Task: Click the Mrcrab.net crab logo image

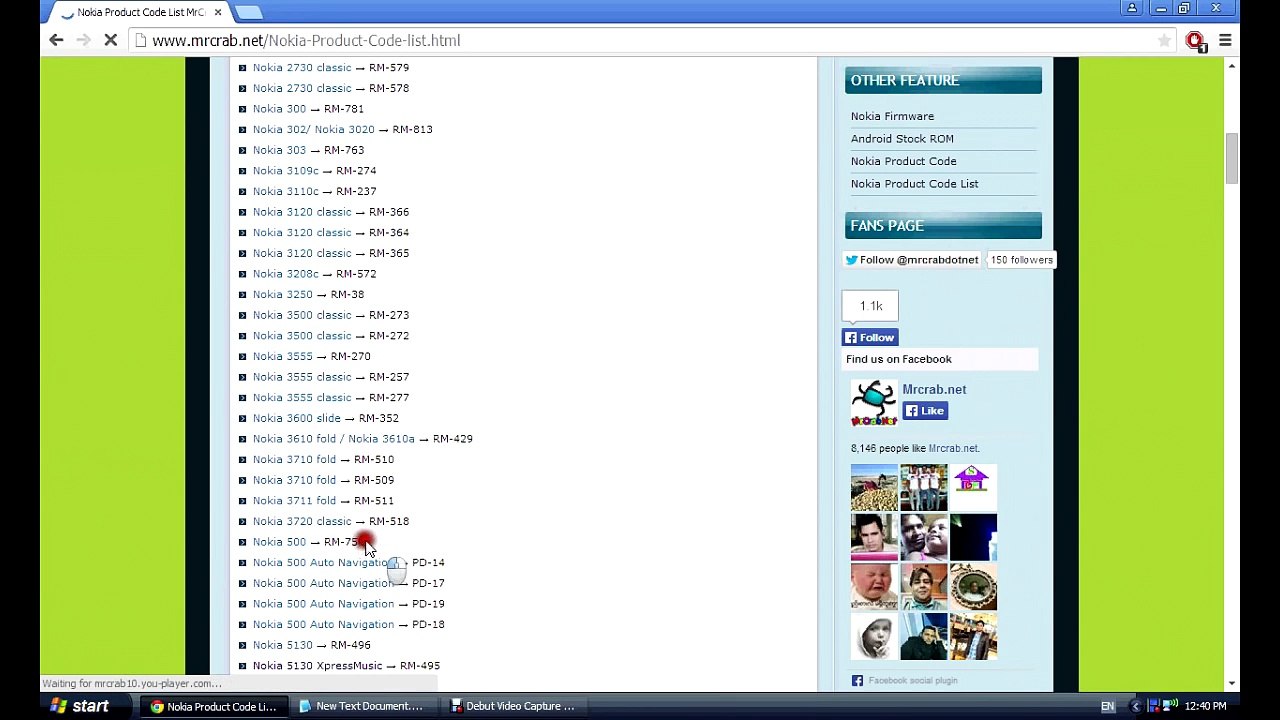Action: [873, 403]
